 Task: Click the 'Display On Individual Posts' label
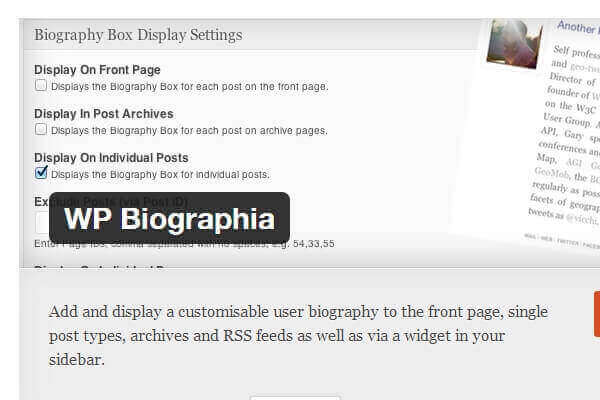click(111, 158)
